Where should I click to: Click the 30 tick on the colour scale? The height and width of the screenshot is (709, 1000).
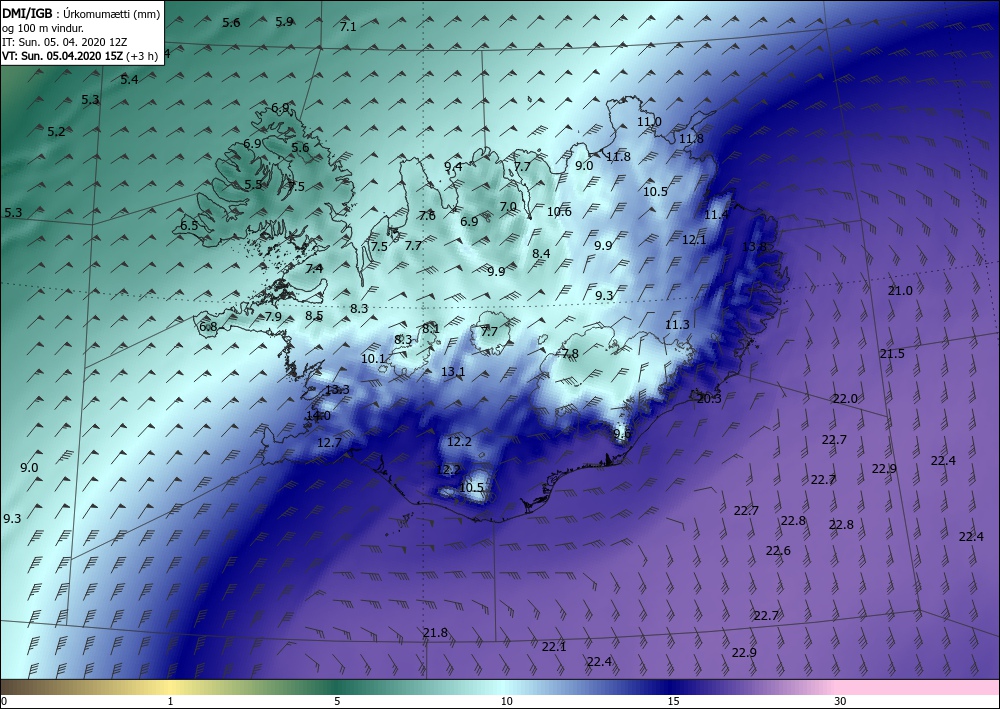(x=841, y=701)
